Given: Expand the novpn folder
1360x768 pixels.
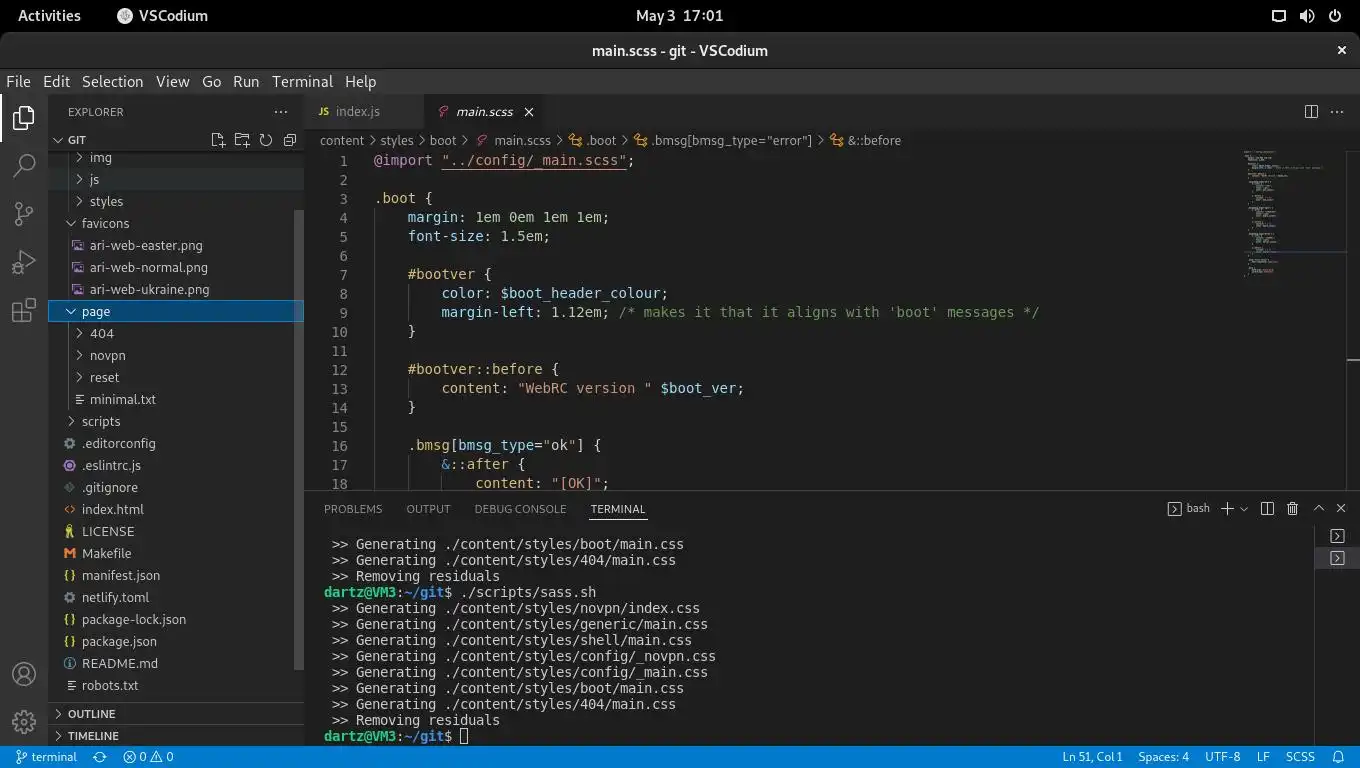Looking at the screenshot, I should point(176,355).
